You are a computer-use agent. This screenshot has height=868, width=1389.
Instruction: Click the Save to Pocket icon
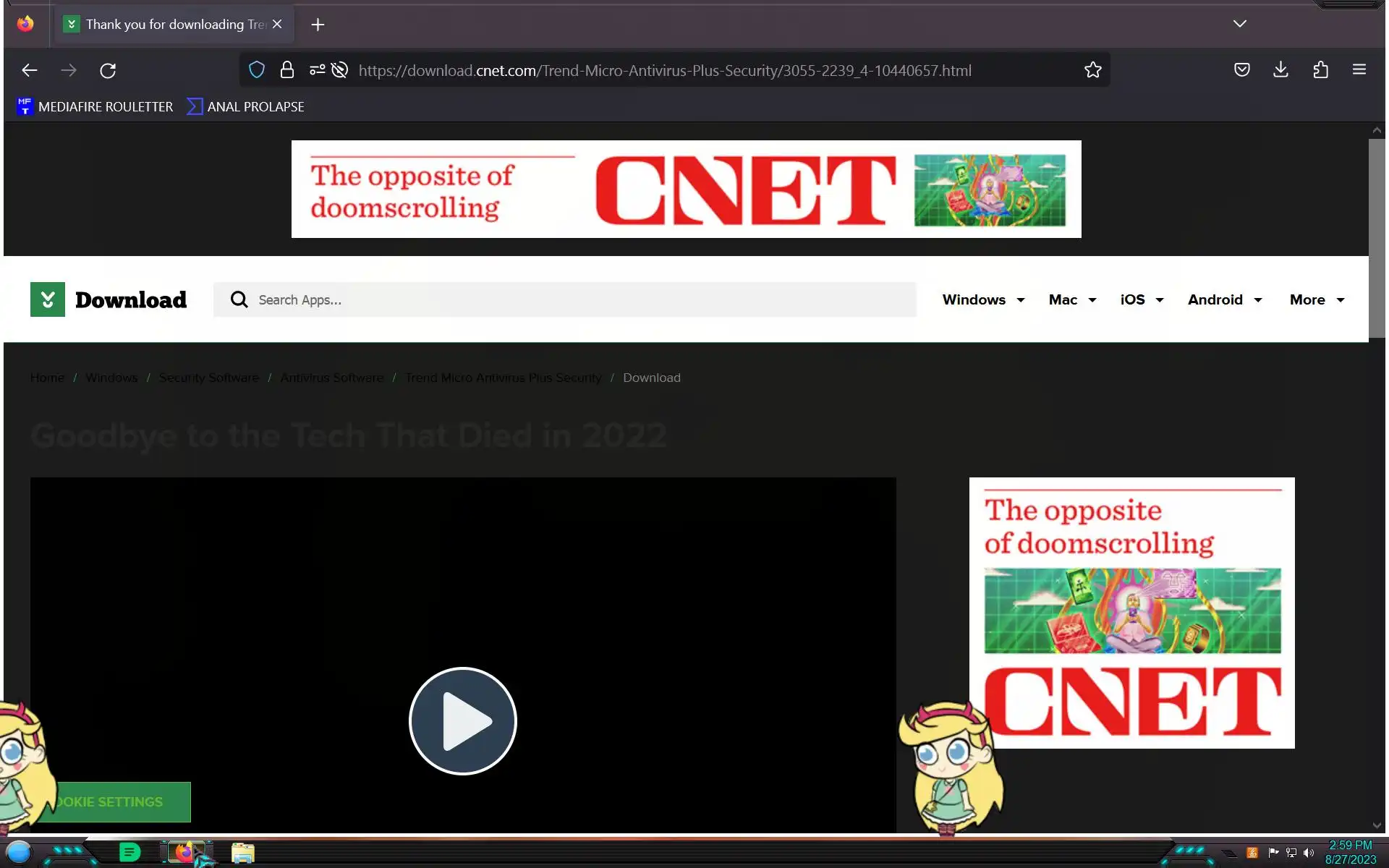pos(1241,69)
